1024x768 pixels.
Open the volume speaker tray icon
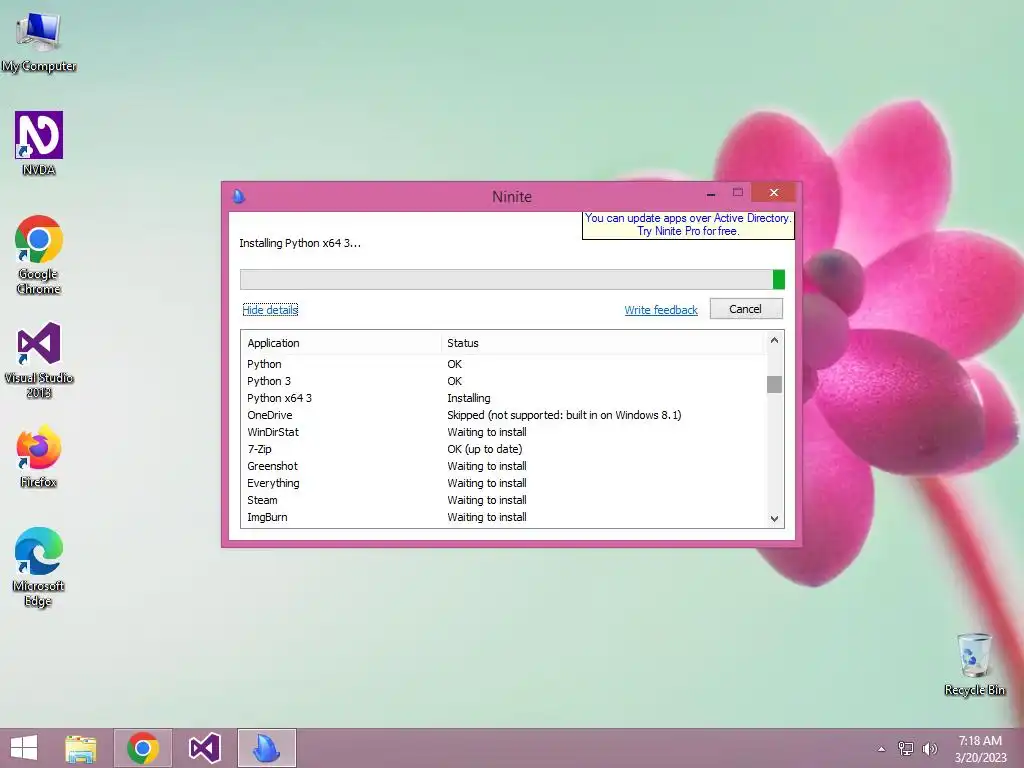929,748
